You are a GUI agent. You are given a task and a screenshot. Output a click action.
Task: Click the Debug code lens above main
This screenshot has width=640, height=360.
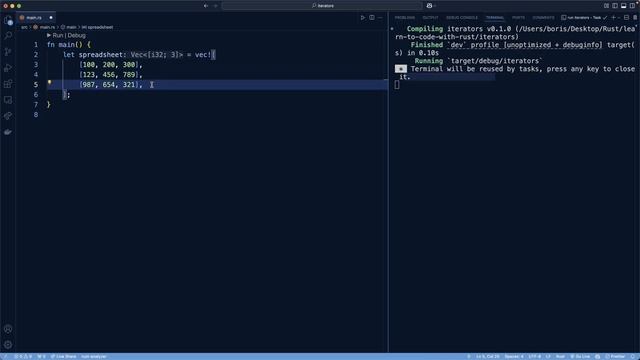click(x=76, y=36)
